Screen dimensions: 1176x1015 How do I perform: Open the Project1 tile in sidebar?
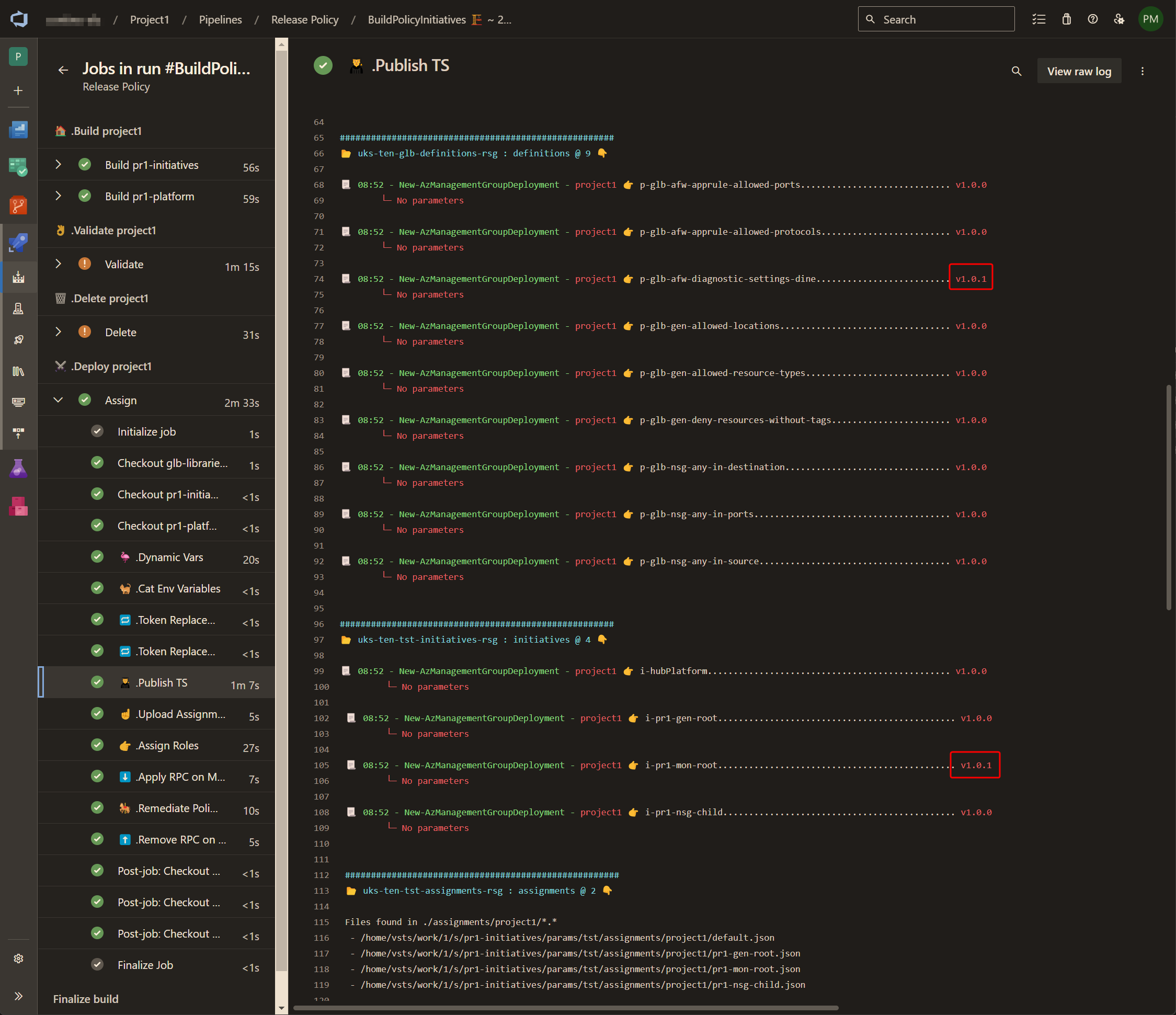point(18,57)
